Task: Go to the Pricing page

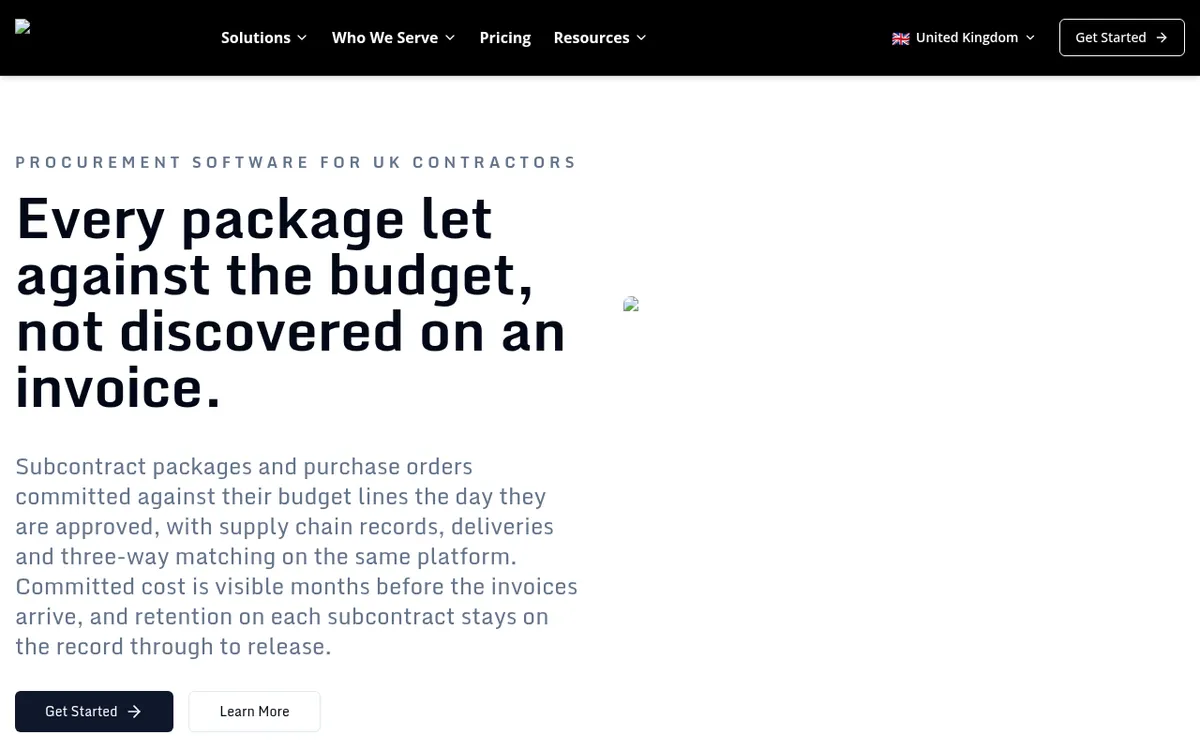Action: [x=505, y=37]
